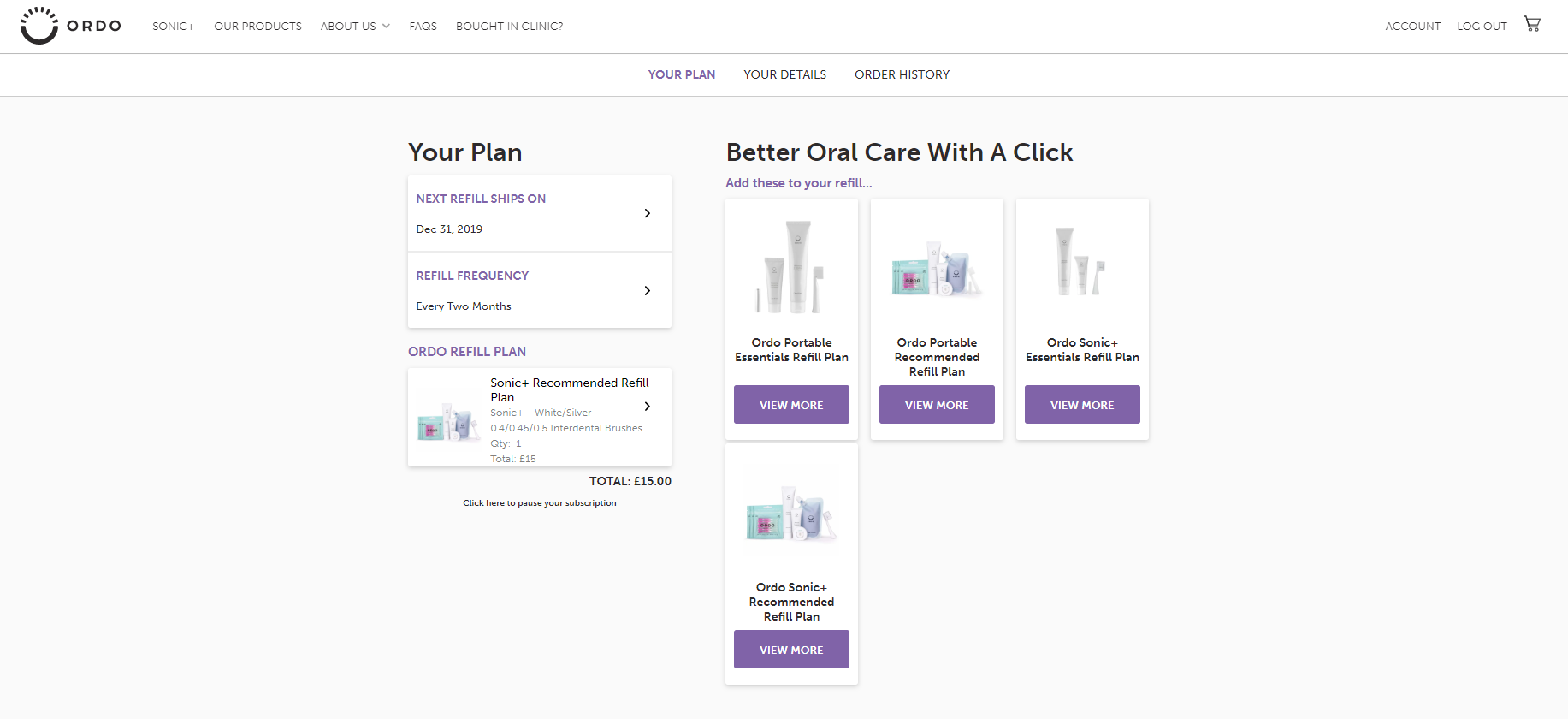Click Log Out in the header

pos(1482,27)
